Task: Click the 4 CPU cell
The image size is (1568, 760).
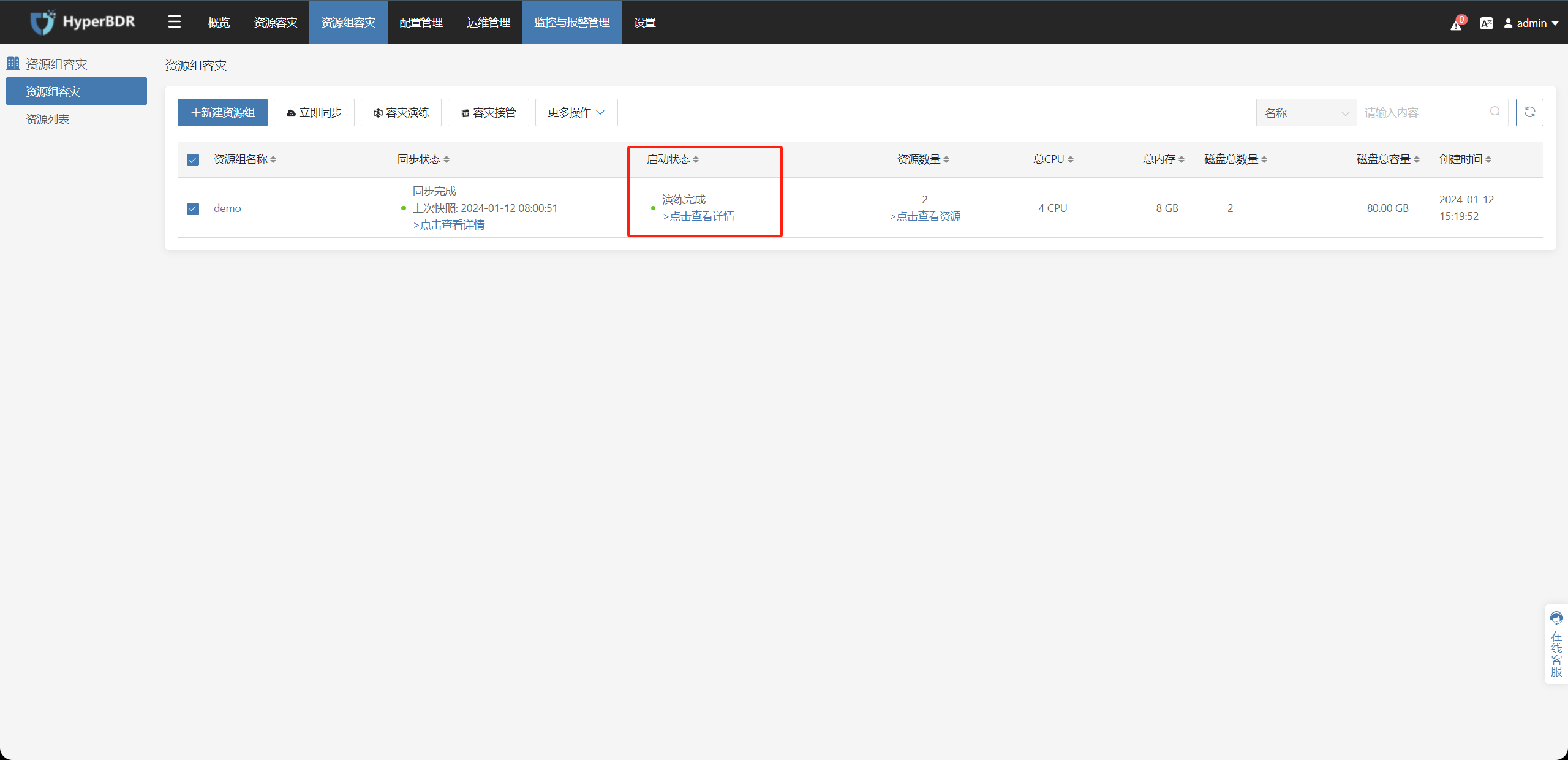Action: [x=1053, y=208]
